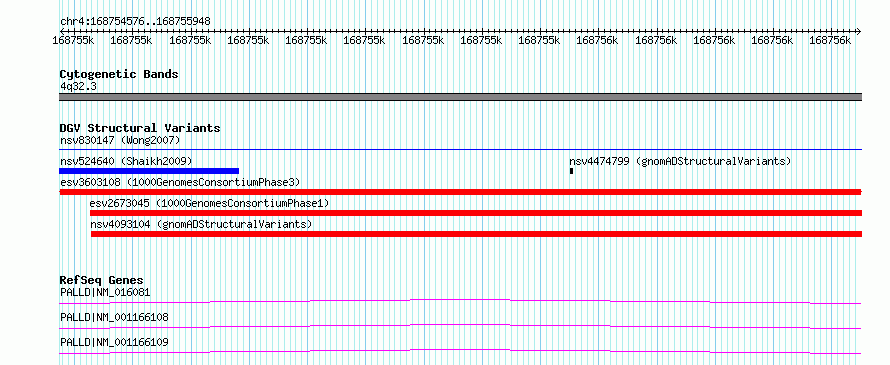Screen dimensions: 890x365
Task: Click the nsv4093104 red variant bar
Action: point(476,234)
